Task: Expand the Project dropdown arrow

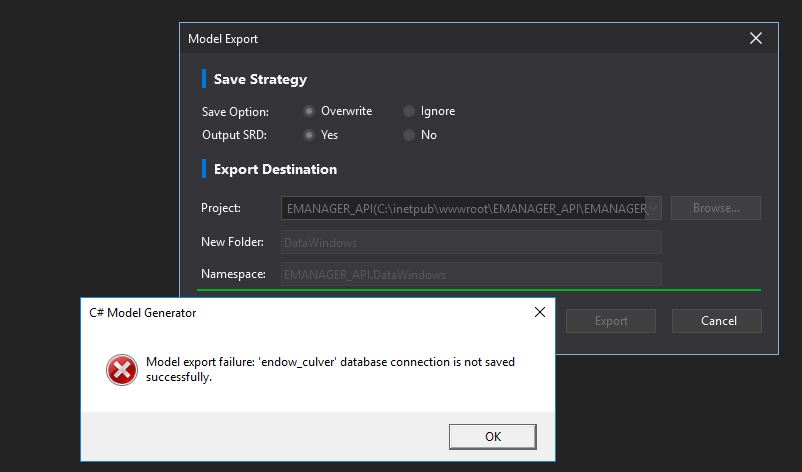Action: tap(653, 208)
